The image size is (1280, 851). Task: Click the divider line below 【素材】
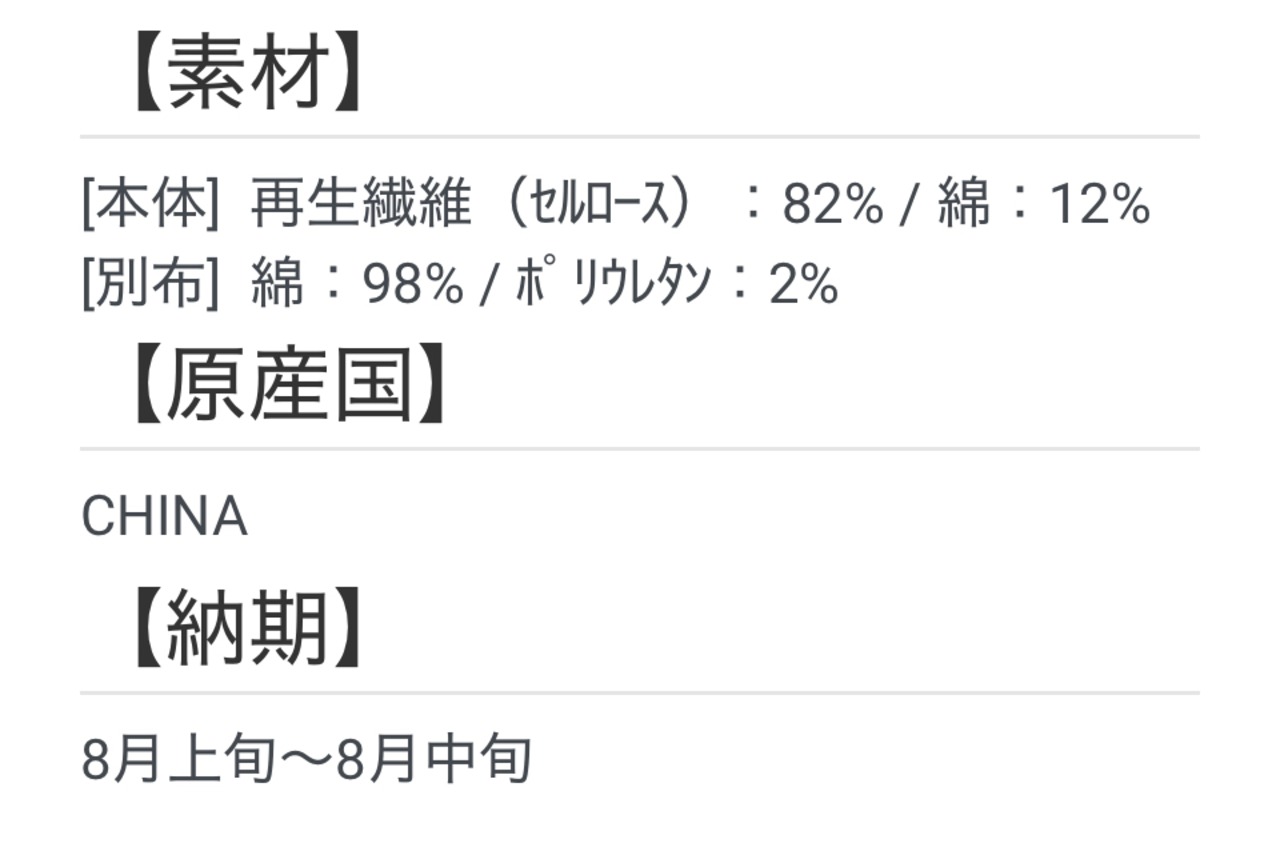pyautogui.click(x=640, y=136)
